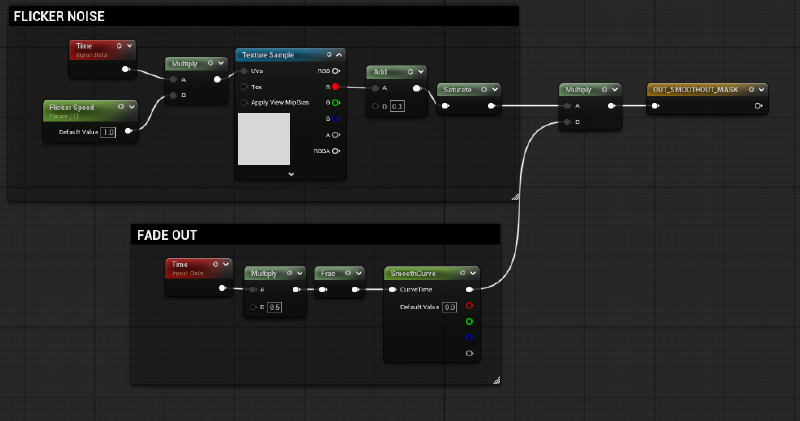Click the Flicker Speed output pin
The width and height of the screenshot is (800, 421).
(127, 130)
